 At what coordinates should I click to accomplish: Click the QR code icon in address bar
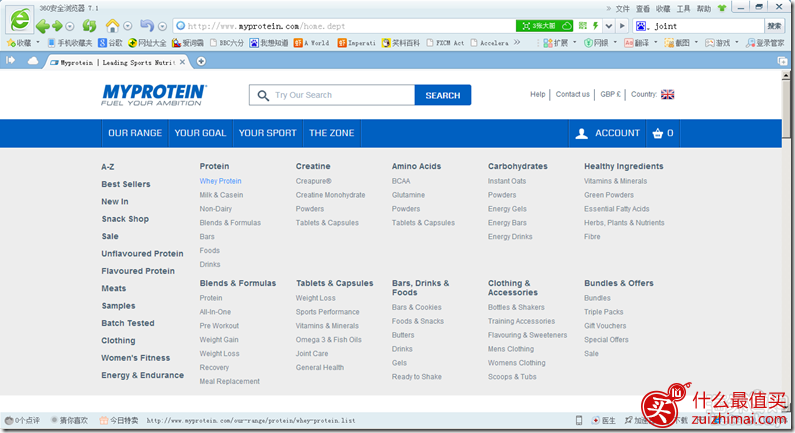point(583,25)
